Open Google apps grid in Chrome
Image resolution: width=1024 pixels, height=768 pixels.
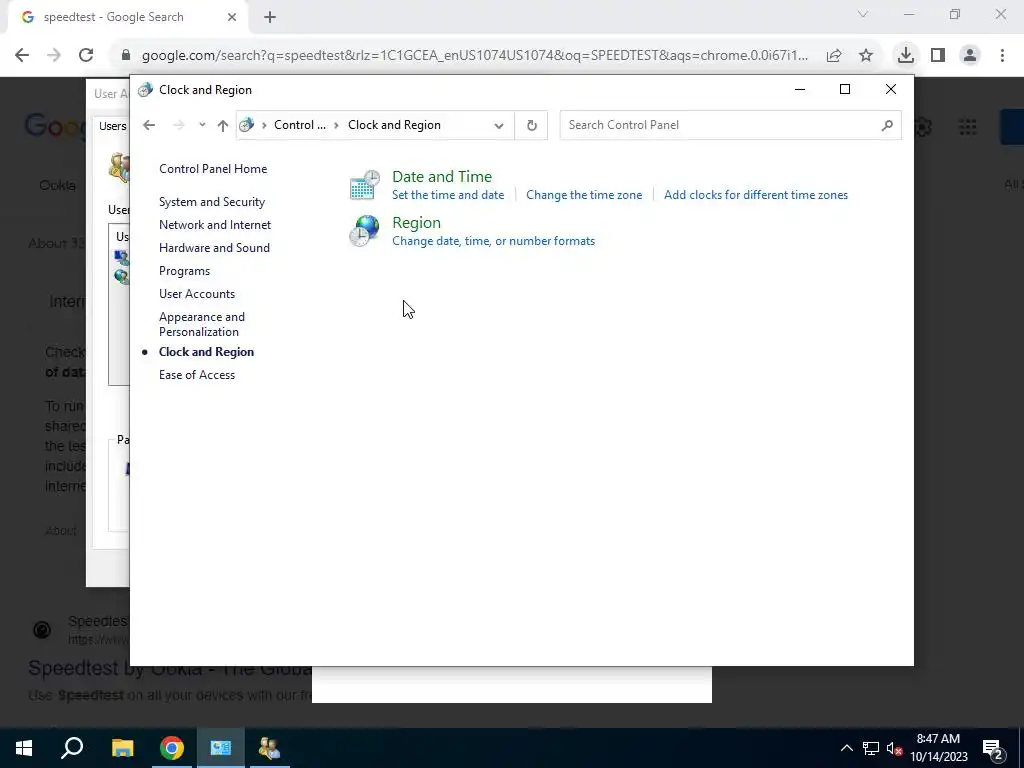coord(968,127)
